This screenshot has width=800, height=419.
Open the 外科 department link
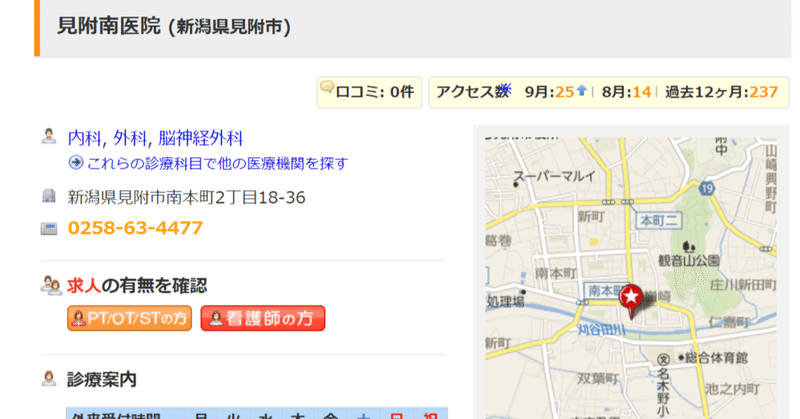click(x=129, y=138)
